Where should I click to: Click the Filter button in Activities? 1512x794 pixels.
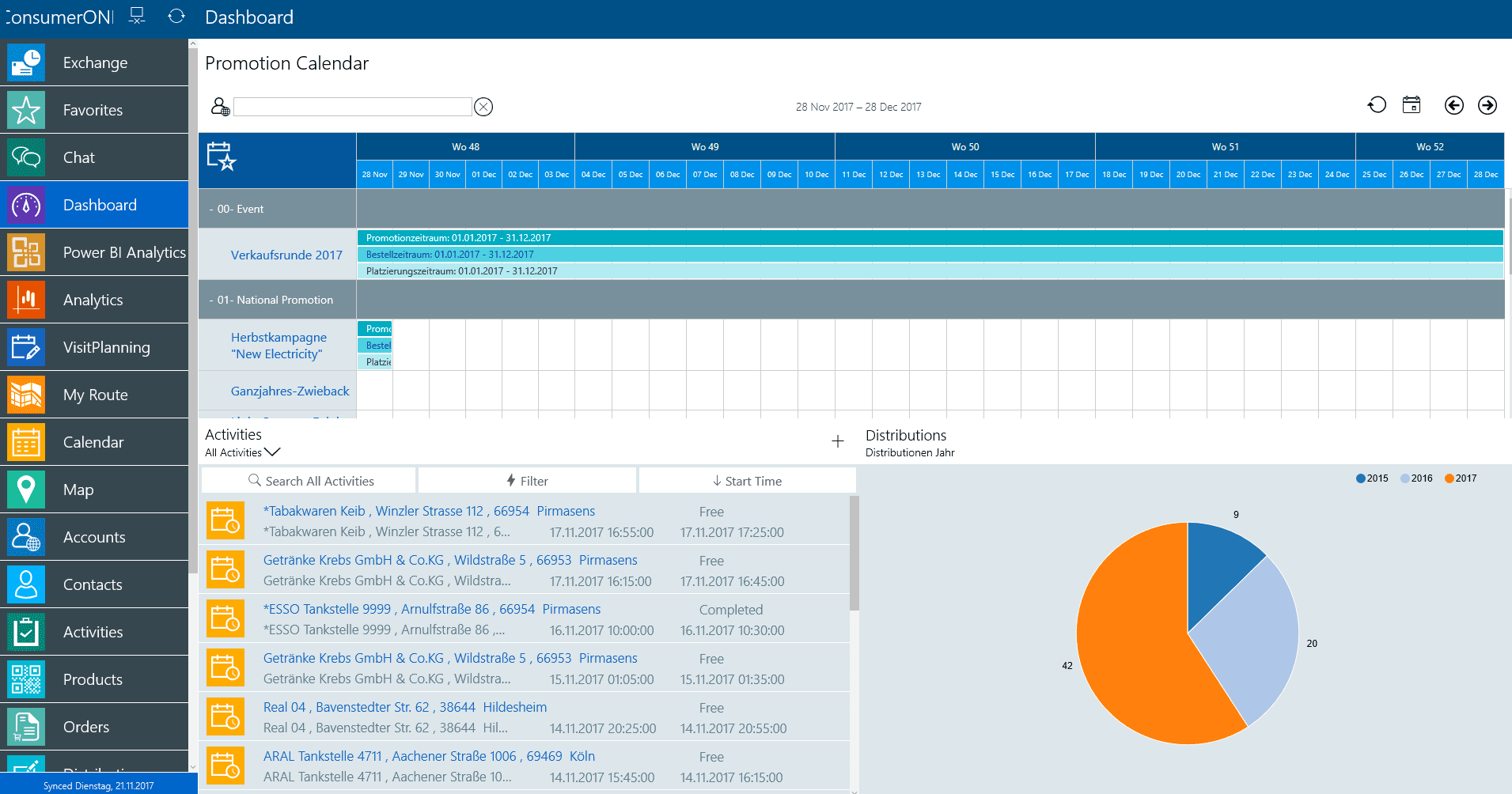click(x=527, y=481)
